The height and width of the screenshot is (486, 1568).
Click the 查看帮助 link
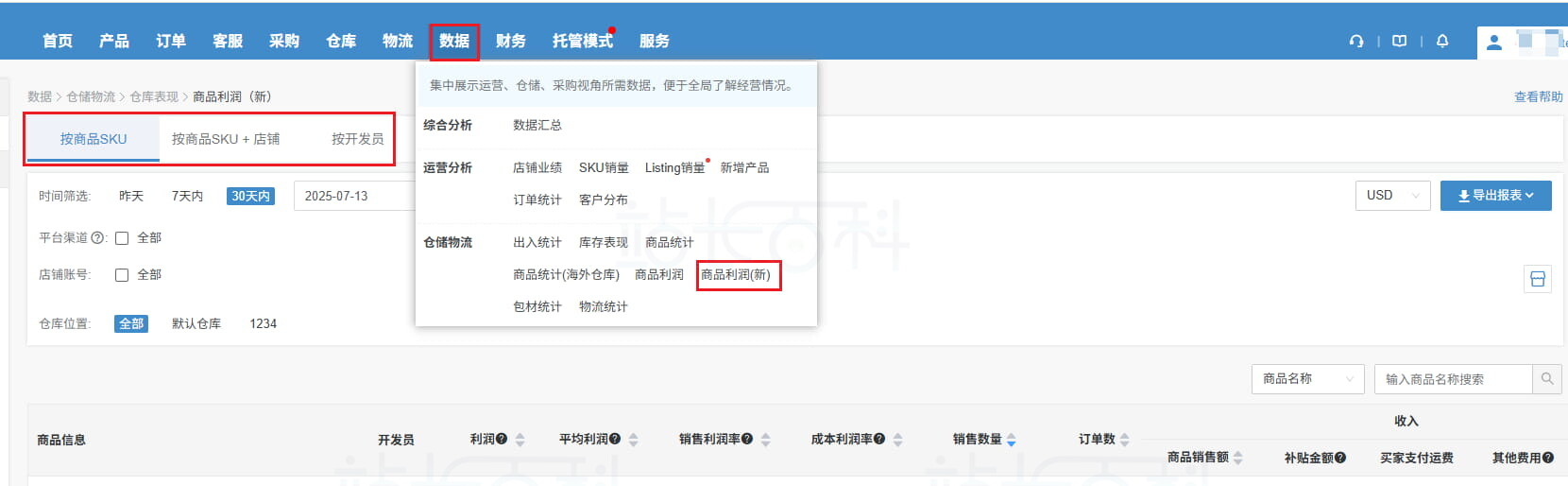(x=1538, y=96)
